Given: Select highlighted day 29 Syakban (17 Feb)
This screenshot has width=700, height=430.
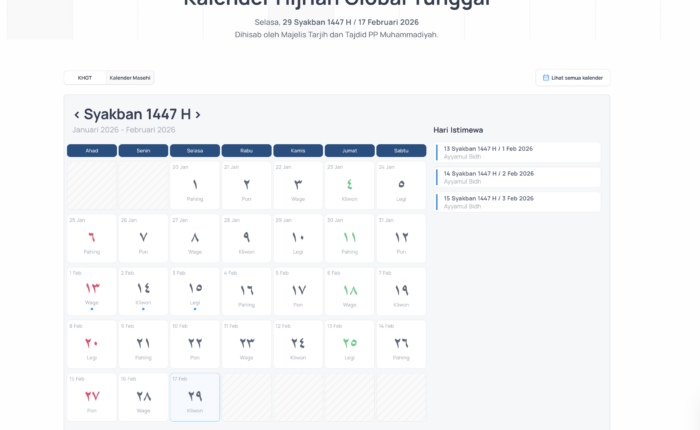Looking at the screenshot, I should point(195,397).
